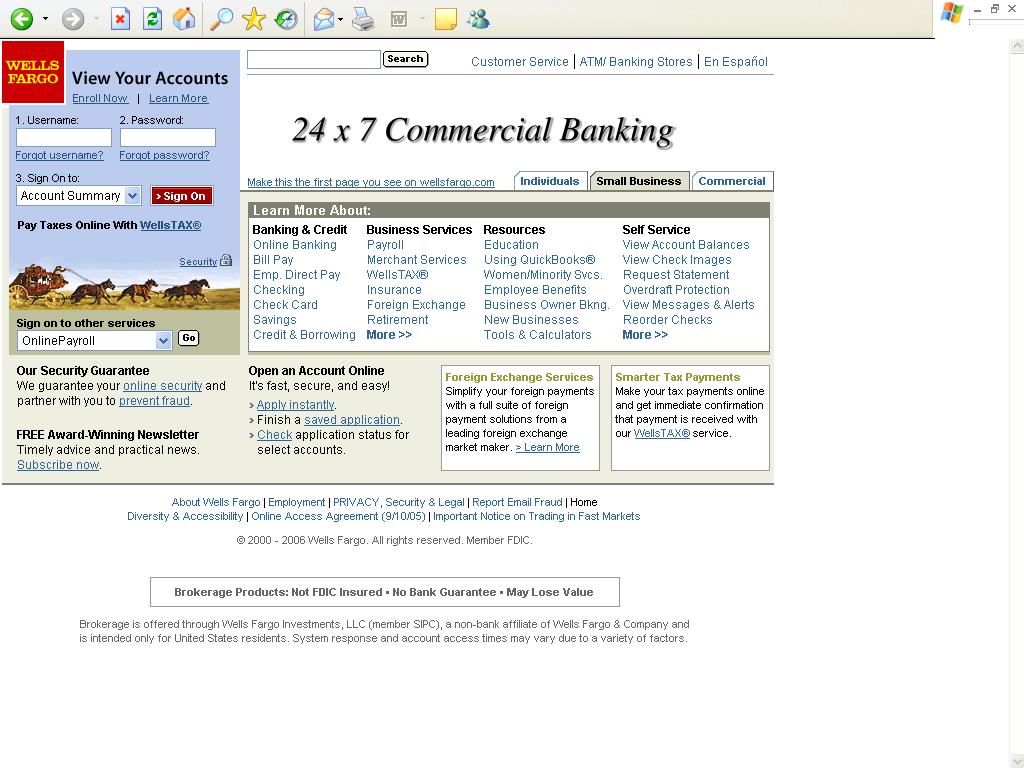The width and height of the screenshot is (1024, 768).
Task: Open the Bill Pay link
Action: [273, 259]
